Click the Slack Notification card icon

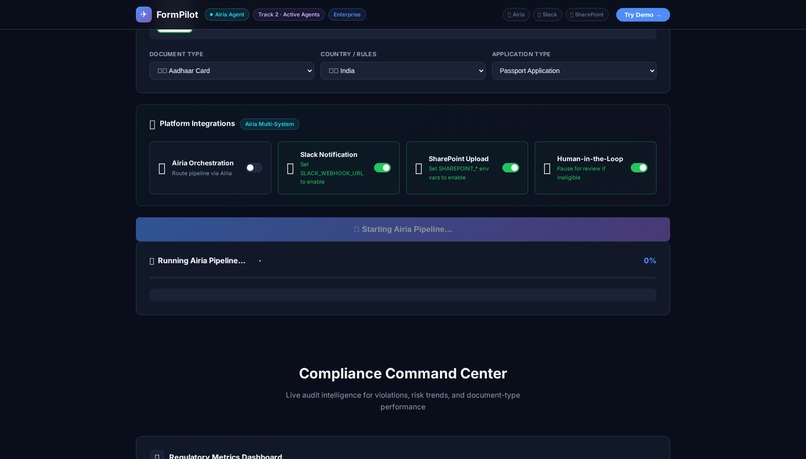[290, 169]
